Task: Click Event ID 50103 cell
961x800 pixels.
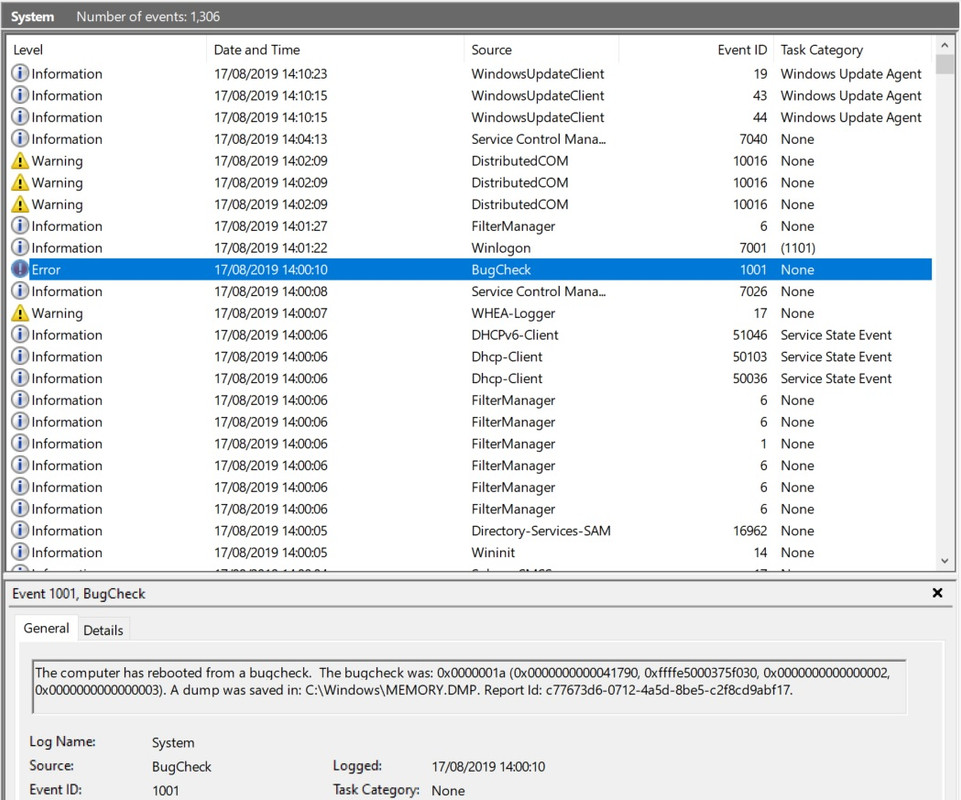Action: [x=750, y=356]
